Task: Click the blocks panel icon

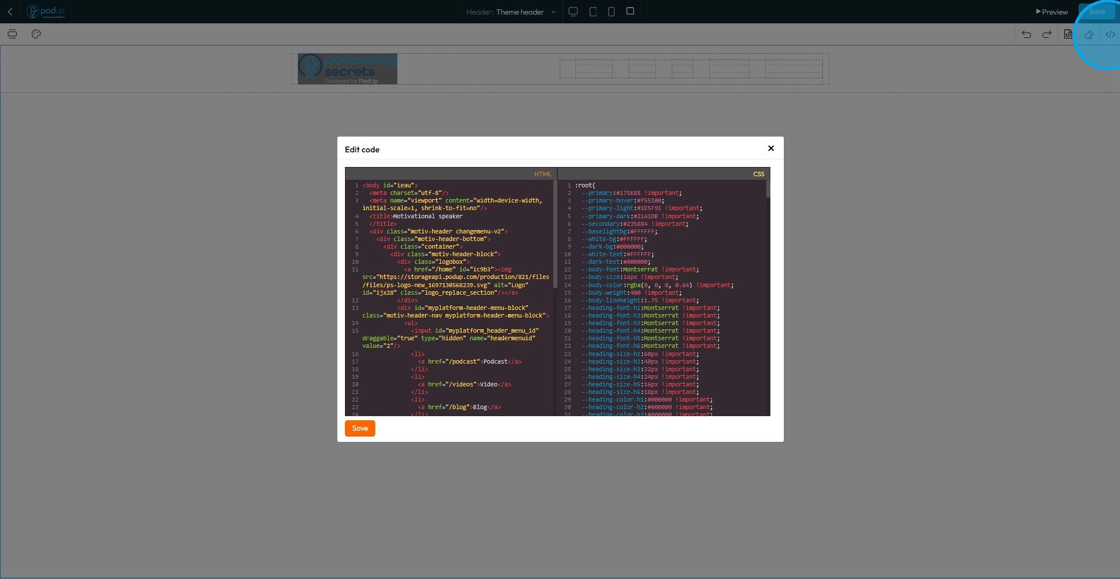Action: coord(12,34)
